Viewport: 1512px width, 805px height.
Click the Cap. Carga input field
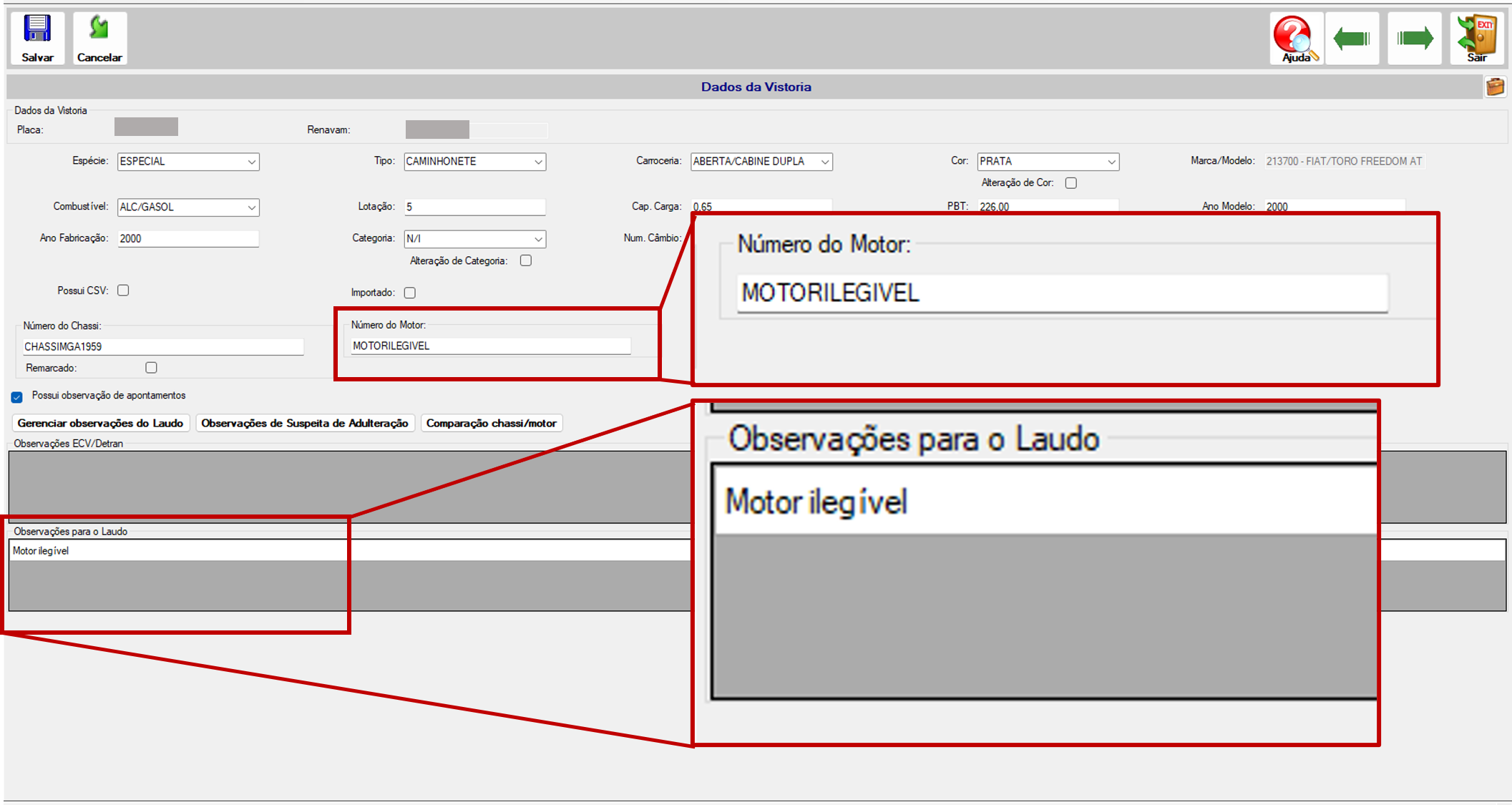(x=761, y=206)
